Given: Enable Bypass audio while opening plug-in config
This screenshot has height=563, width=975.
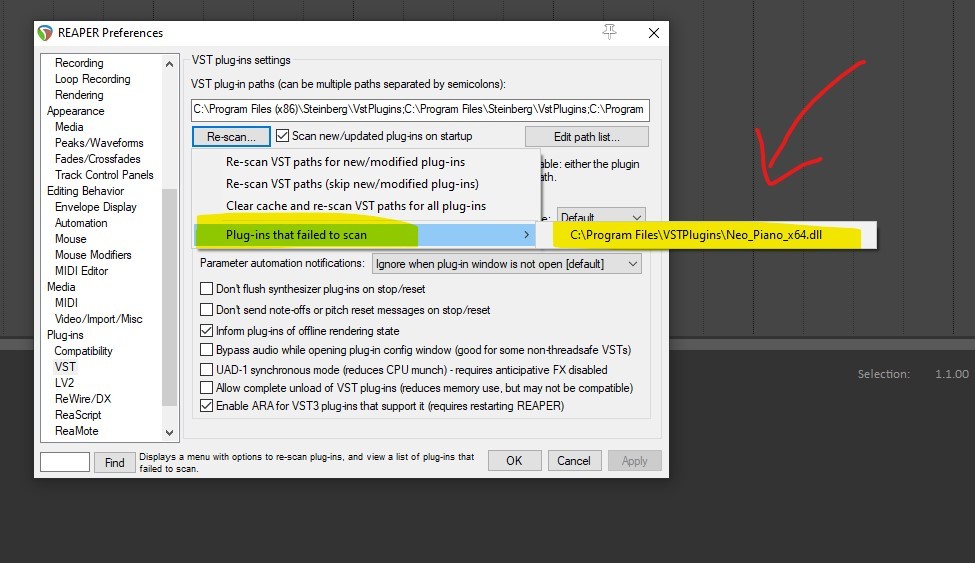Looking at the screenshot, I should (206, 350).
